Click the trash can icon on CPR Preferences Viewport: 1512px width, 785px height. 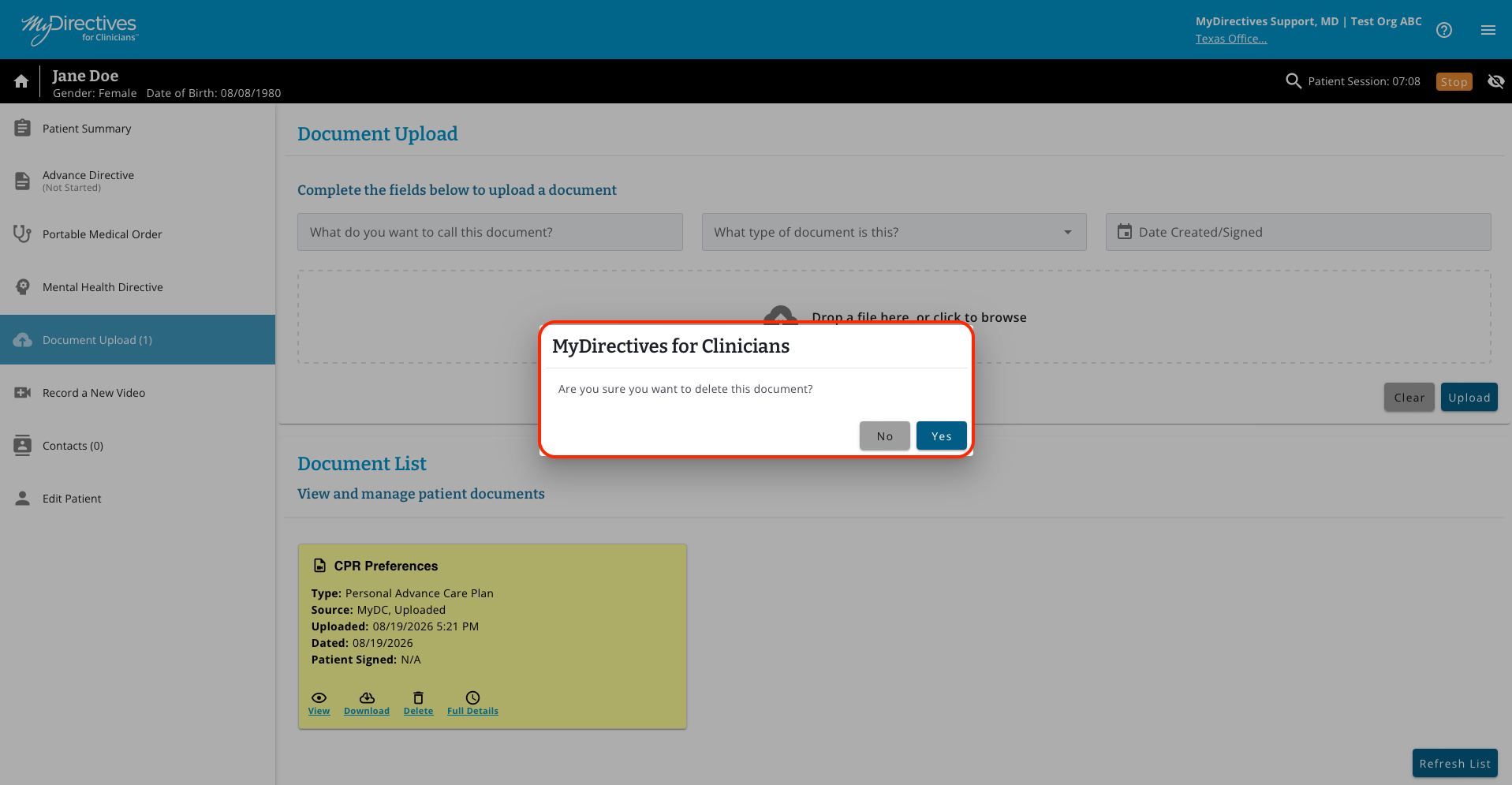point(418,697)
